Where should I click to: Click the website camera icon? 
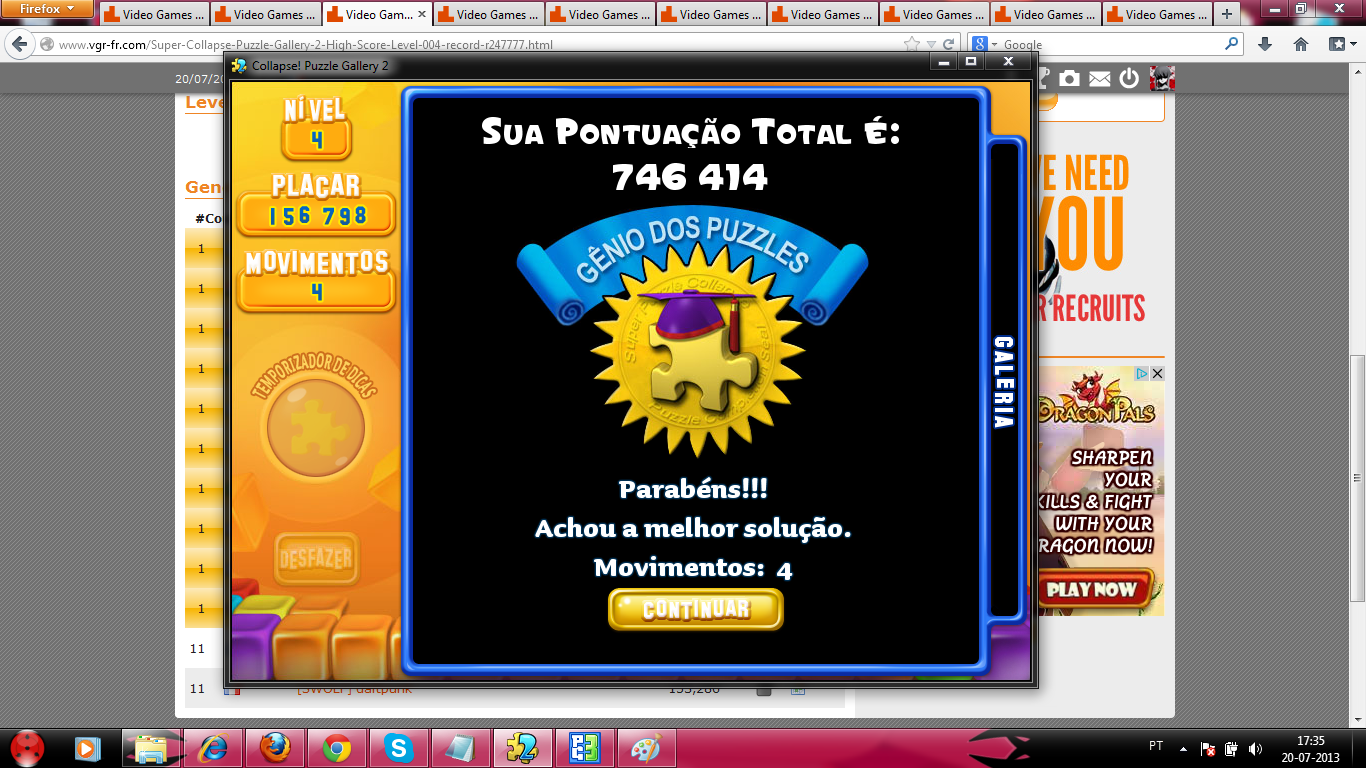click(x=1069, y=78)
